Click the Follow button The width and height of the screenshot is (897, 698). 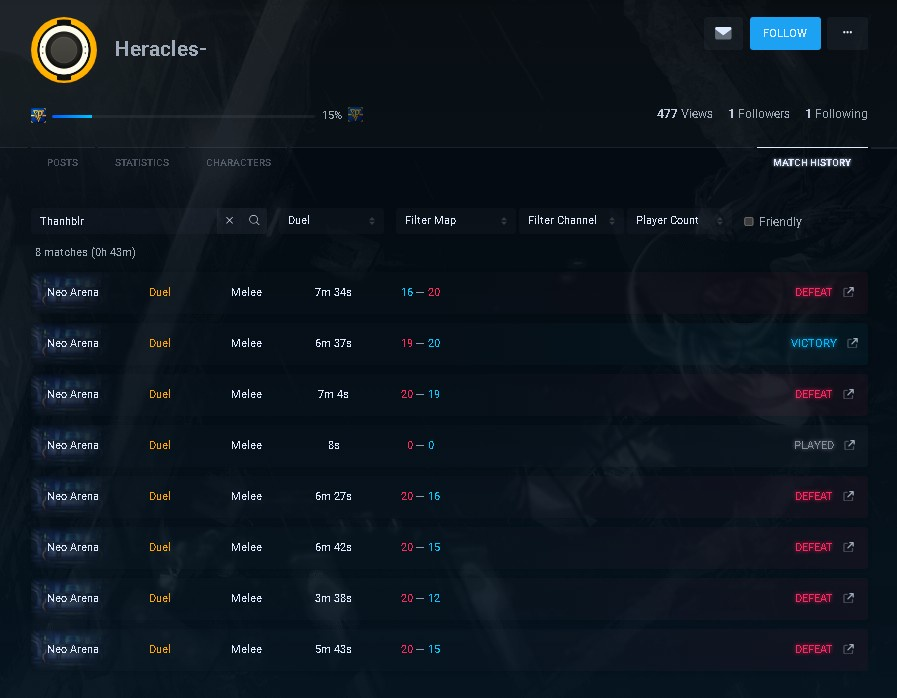tap(784, 33)
